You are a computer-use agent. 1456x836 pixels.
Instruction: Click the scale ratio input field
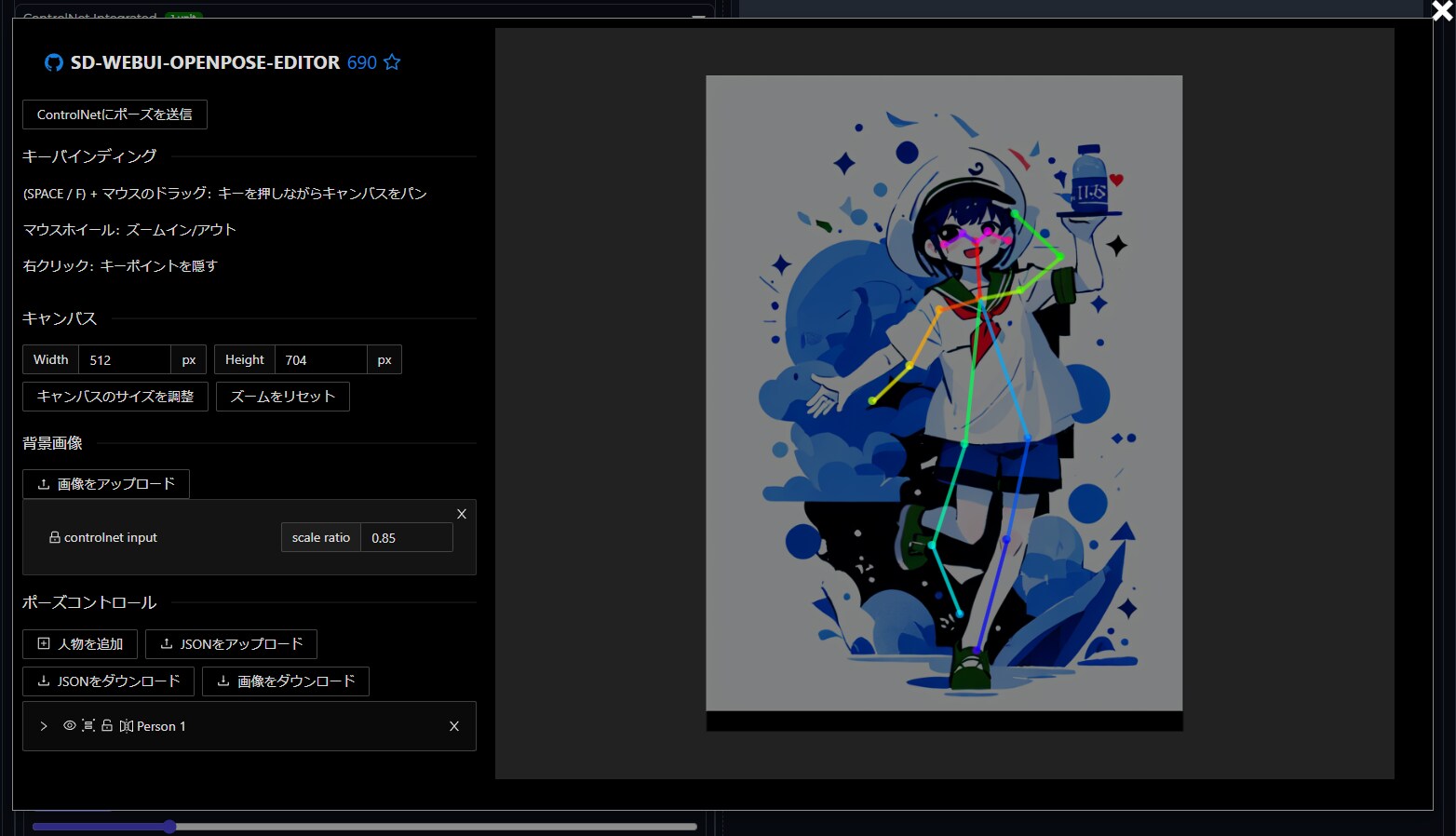(x=406, y=538)
